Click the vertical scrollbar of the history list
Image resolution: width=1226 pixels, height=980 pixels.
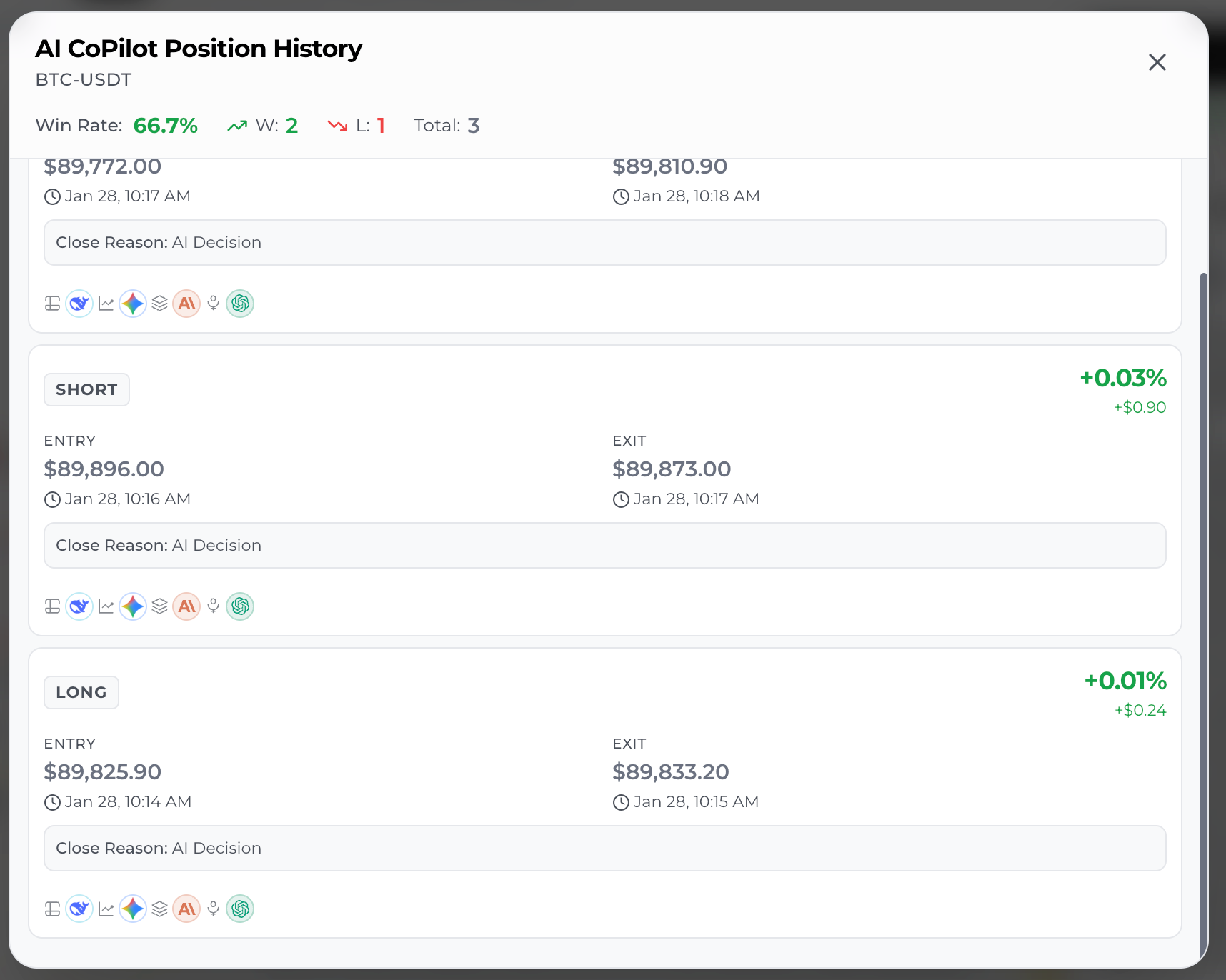[1203, 571]
